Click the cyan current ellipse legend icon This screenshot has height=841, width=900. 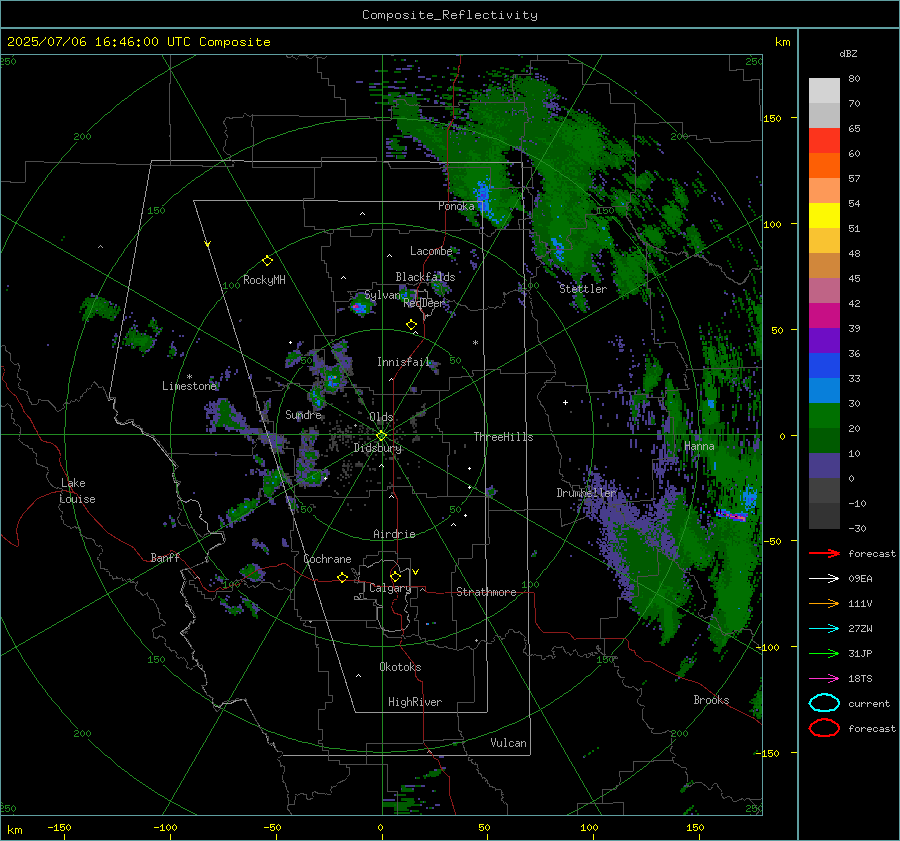(x=824, y=703)
